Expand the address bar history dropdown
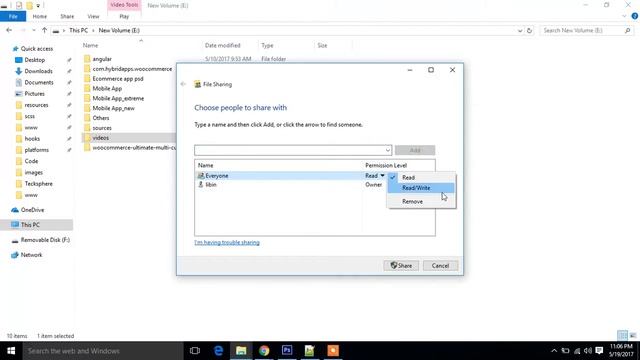The width and height of the screenshot is (640, 360). (x=520, y=31)
